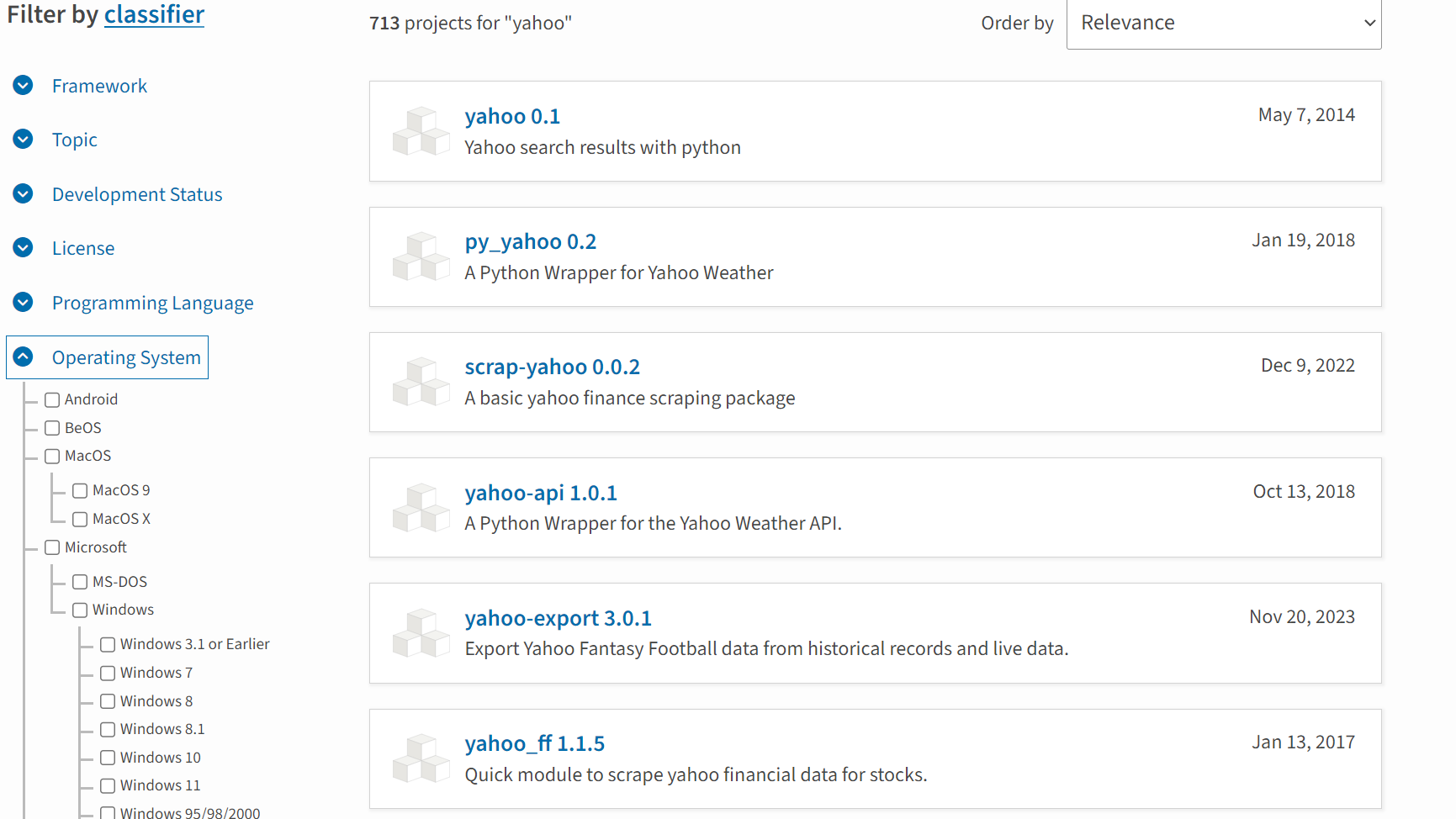Toggle the Windows 8.1 checkbox

108,730
